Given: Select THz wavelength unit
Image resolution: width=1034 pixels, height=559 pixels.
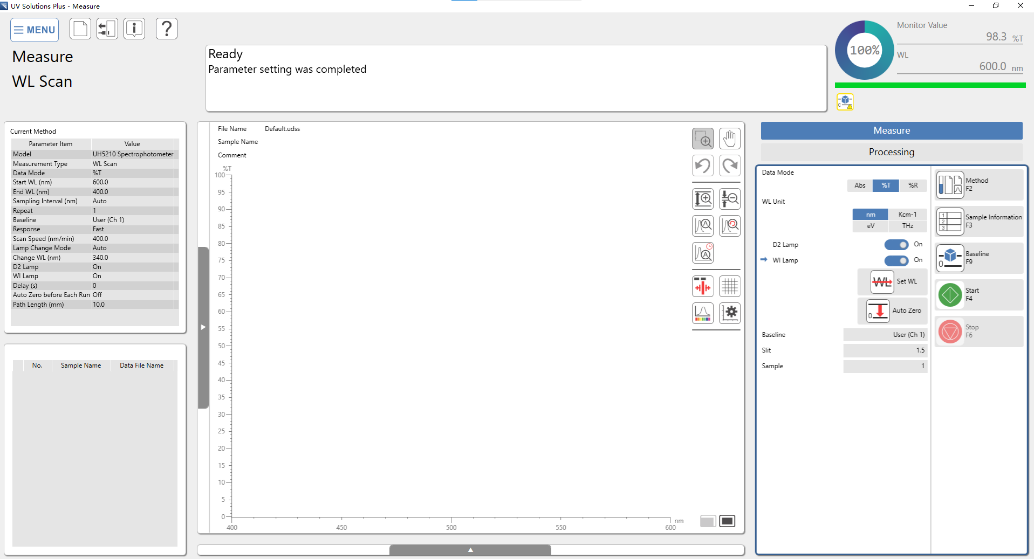Looking at the screenshot, I should pos(908,225).
